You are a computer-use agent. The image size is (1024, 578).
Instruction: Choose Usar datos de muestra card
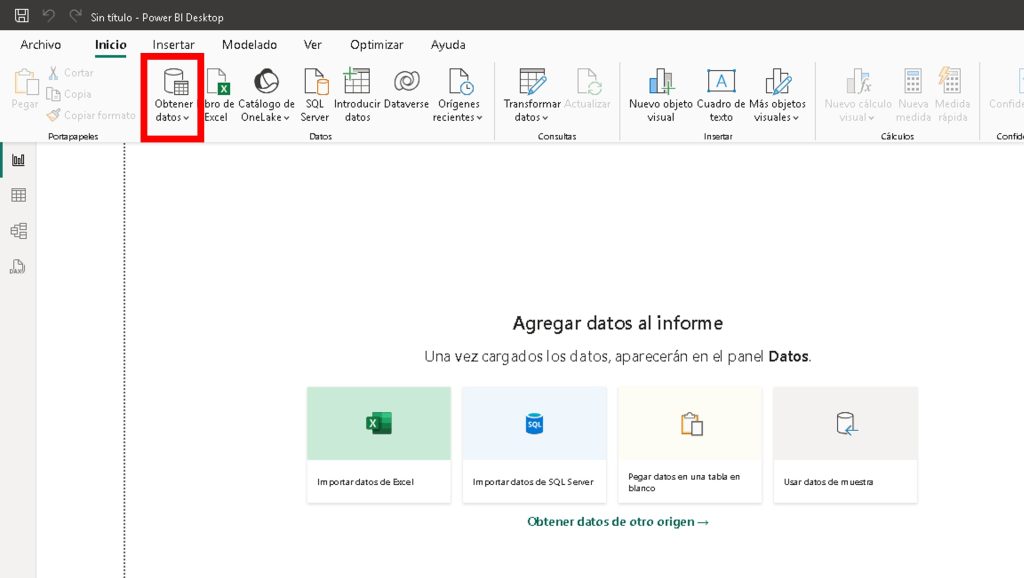click(x=845, y=445)
